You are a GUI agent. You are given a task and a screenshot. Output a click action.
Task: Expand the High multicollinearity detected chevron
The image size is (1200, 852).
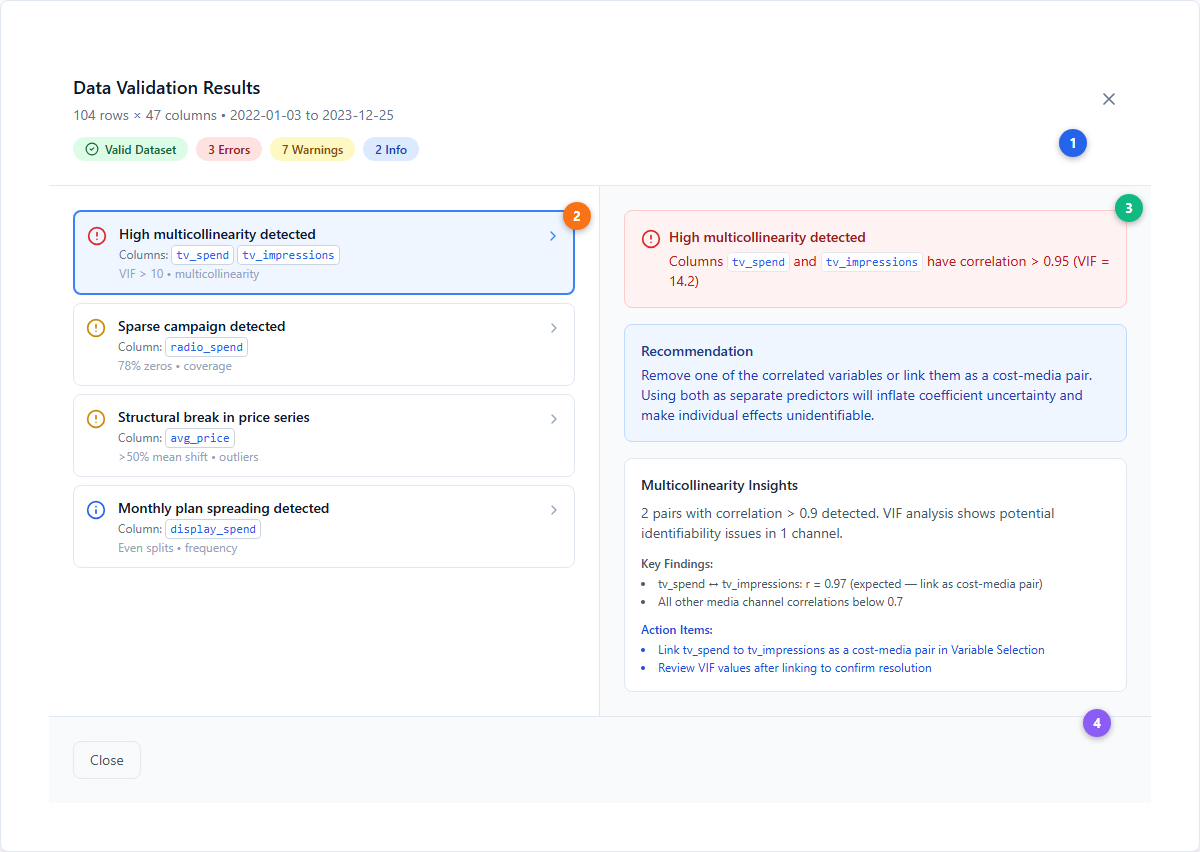(x=553, y=237)
